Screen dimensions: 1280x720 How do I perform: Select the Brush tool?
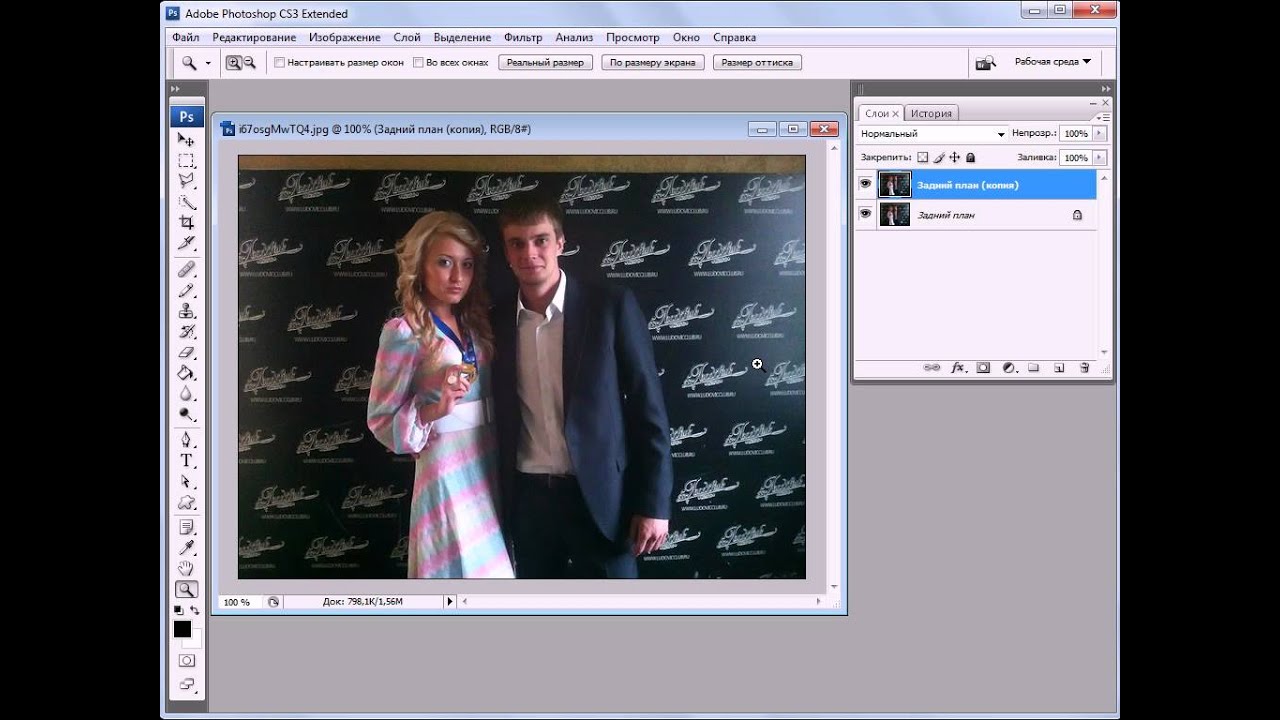[187, 291]
